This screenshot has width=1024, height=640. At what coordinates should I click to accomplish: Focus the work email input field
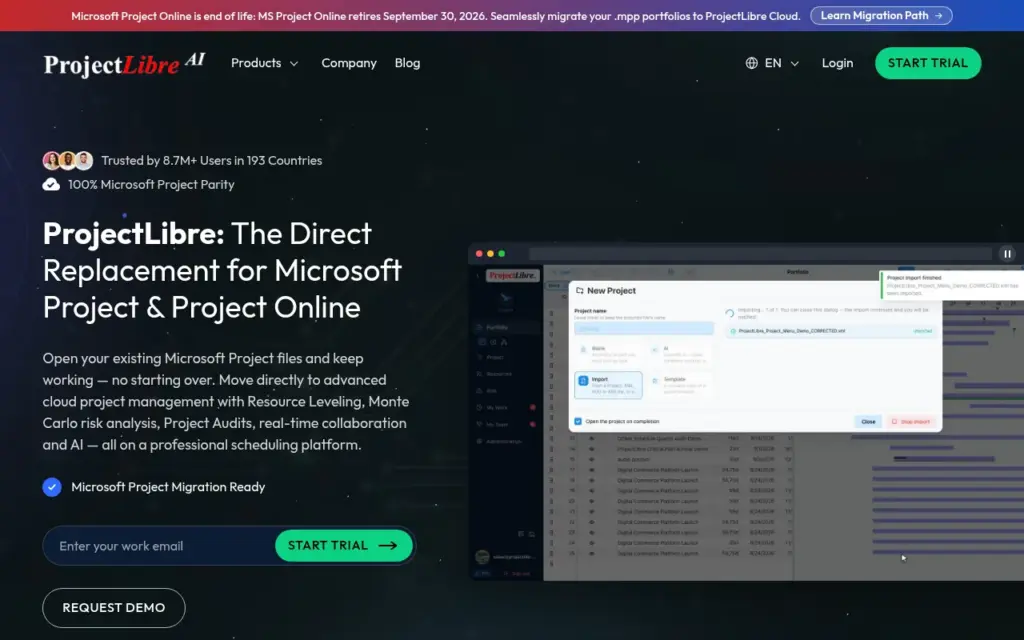tap(160, 546)
